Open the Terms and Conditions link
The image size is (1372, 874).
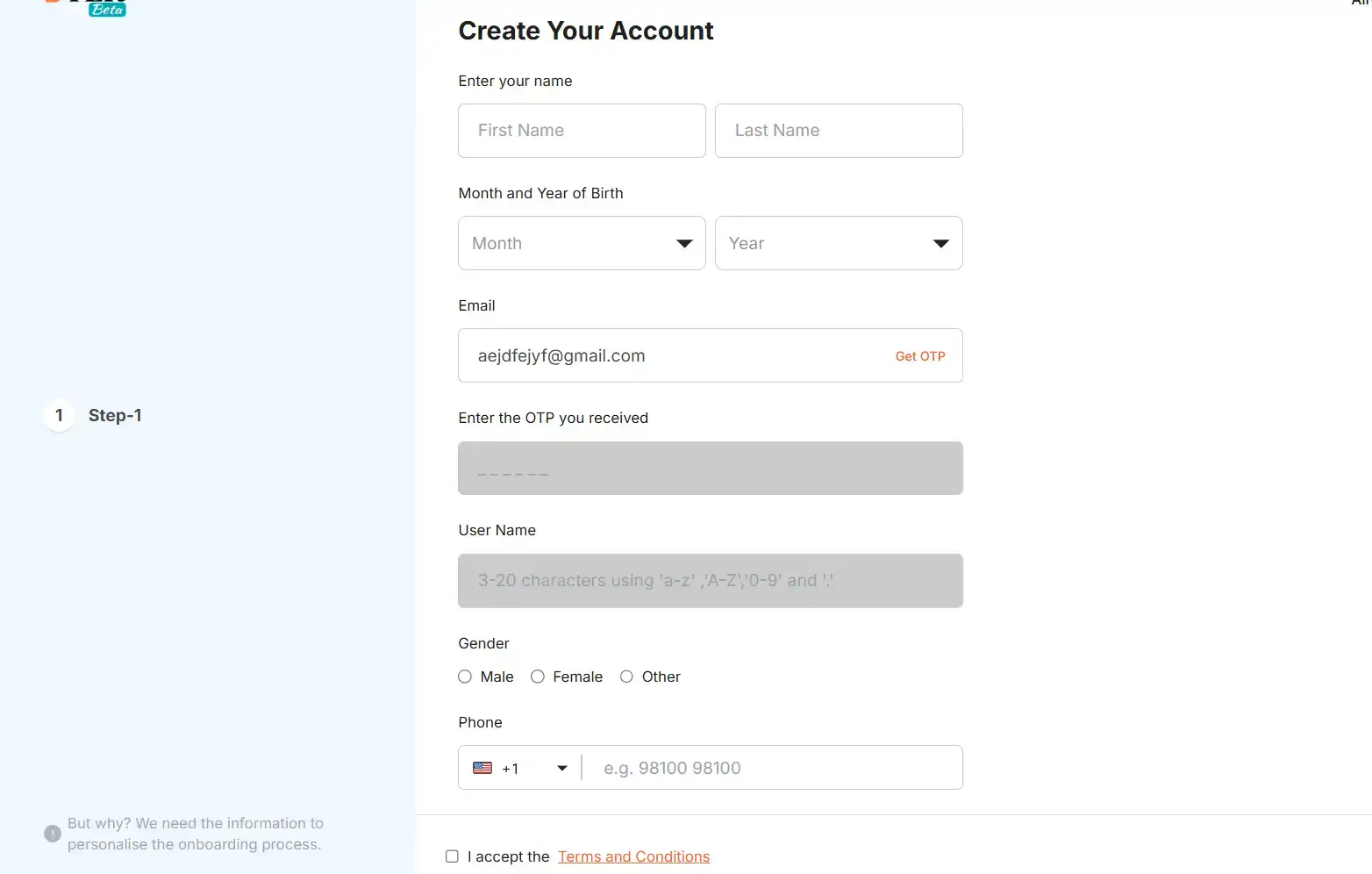(633, 856)
